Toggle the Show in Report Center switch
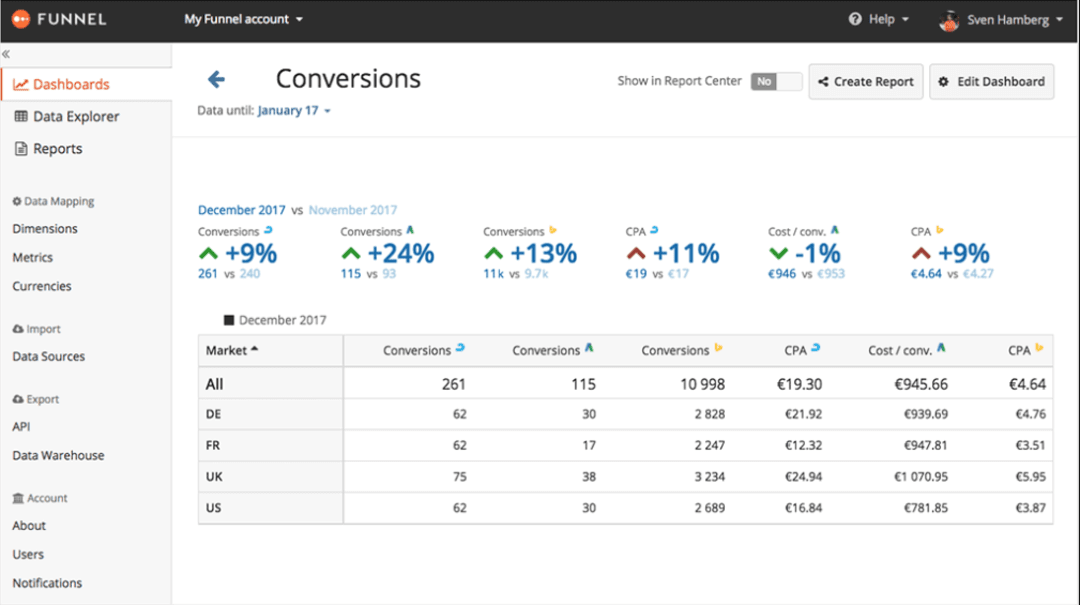 (x=777, y=82)
